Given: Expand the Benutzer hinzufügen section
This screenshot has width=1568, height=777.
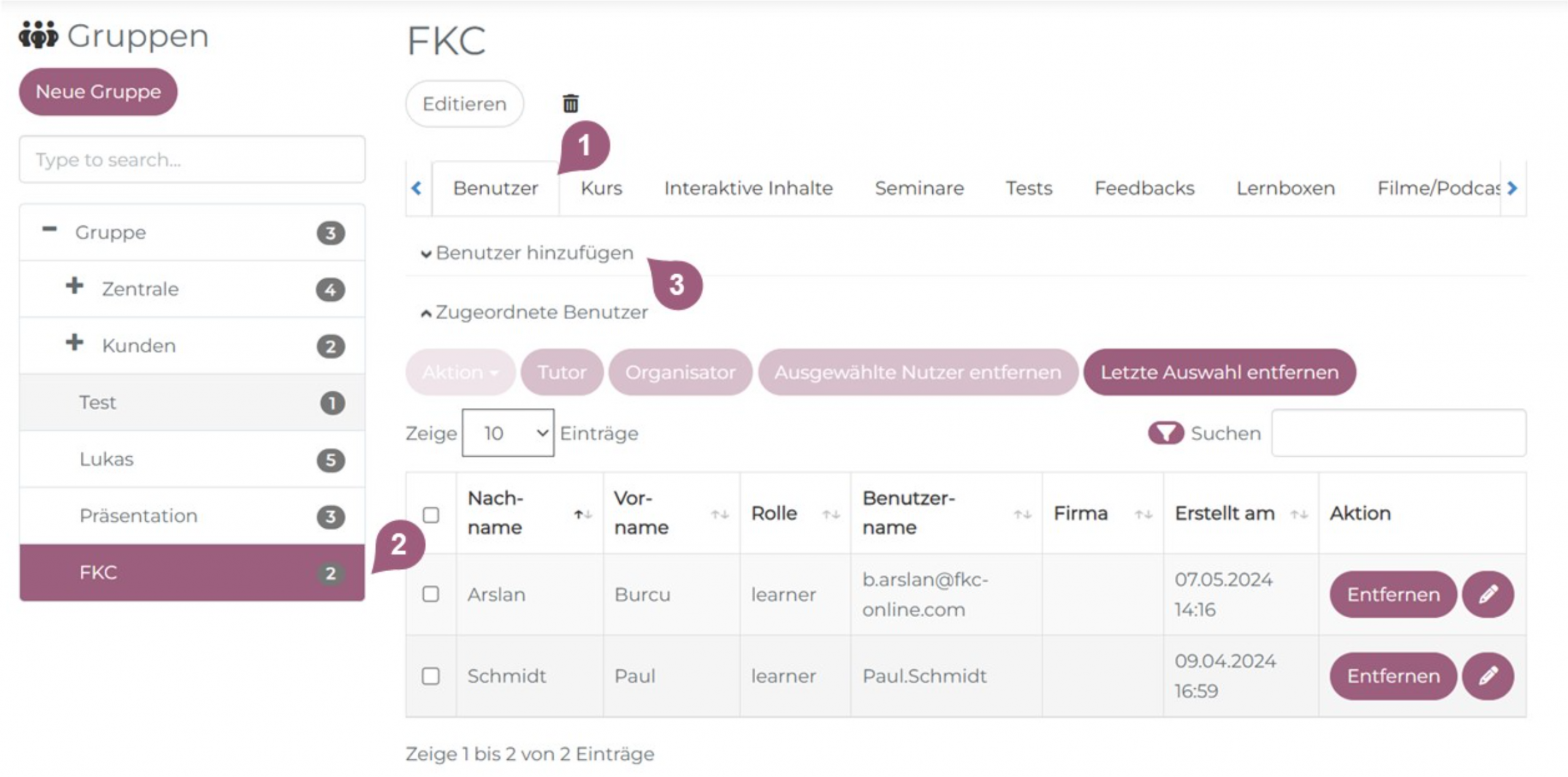Looking at the screenshot, I should click(527, 253).
